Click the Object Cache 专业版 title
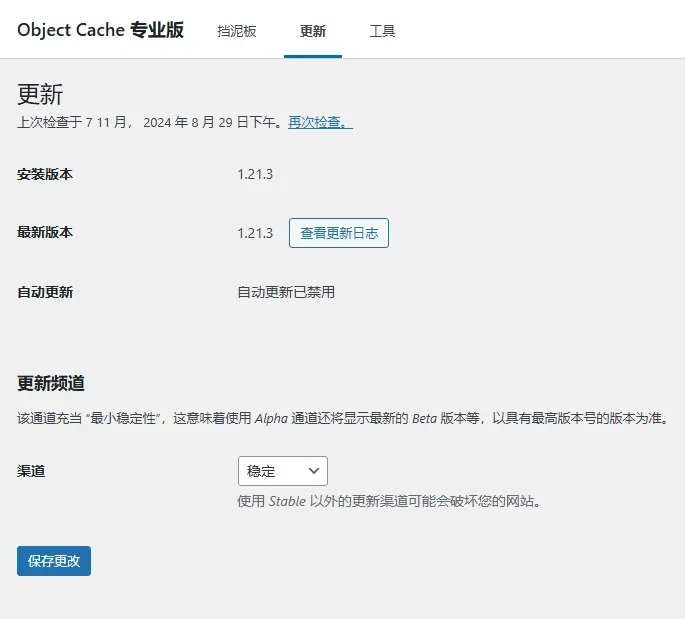Image resolution: width=685 pixels, height=619 pixels. [x=100, y=30]
